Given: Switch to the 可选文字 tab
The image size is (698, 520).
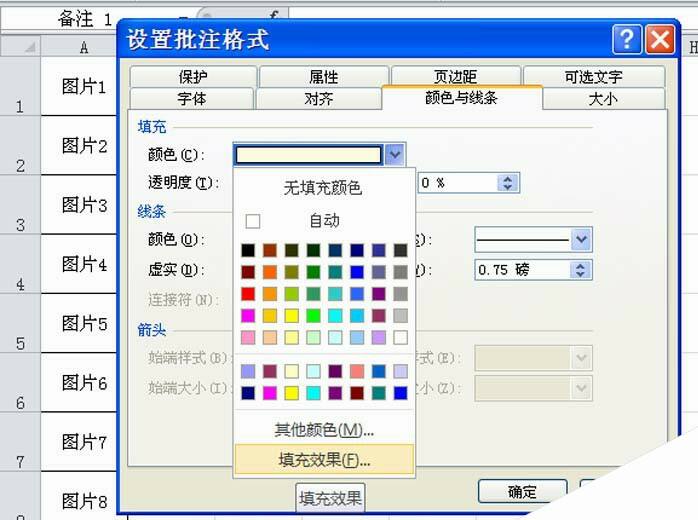Looking at the screenshot, I should click(593, 77).
